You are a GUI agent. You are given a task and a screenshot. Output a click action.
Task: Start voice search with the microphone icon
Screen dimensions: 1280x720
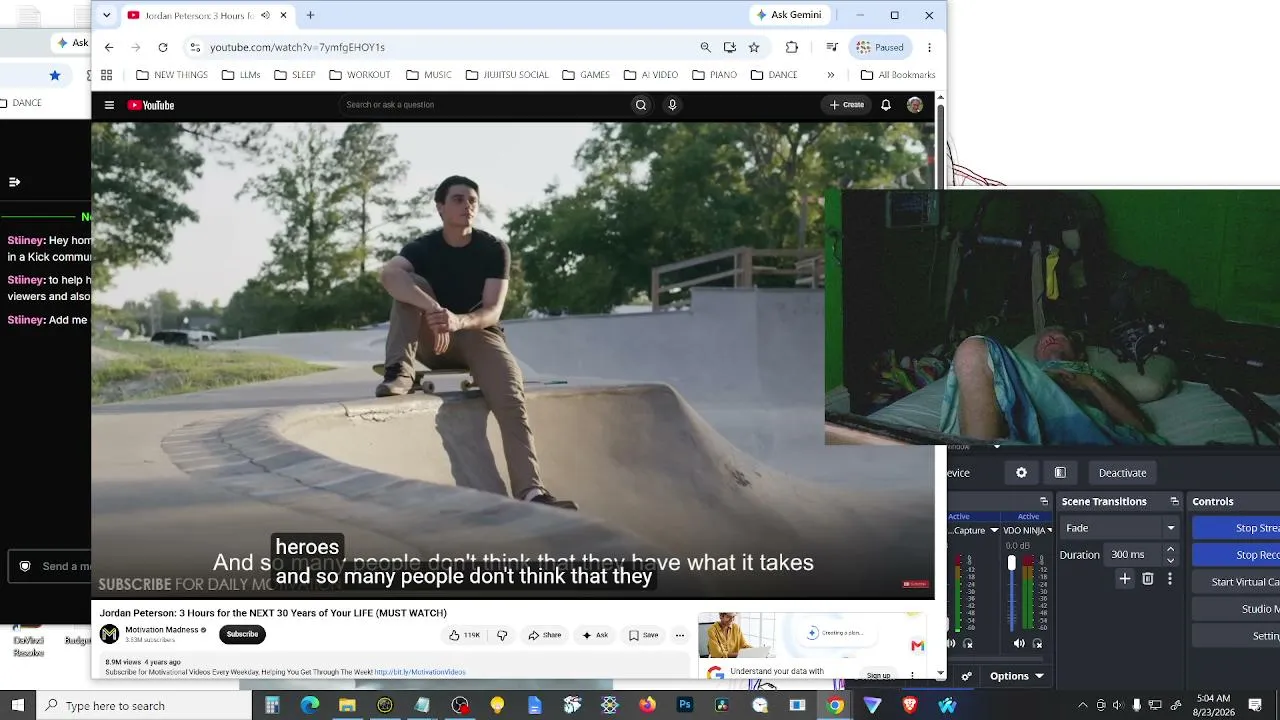(x=672, y=105)
